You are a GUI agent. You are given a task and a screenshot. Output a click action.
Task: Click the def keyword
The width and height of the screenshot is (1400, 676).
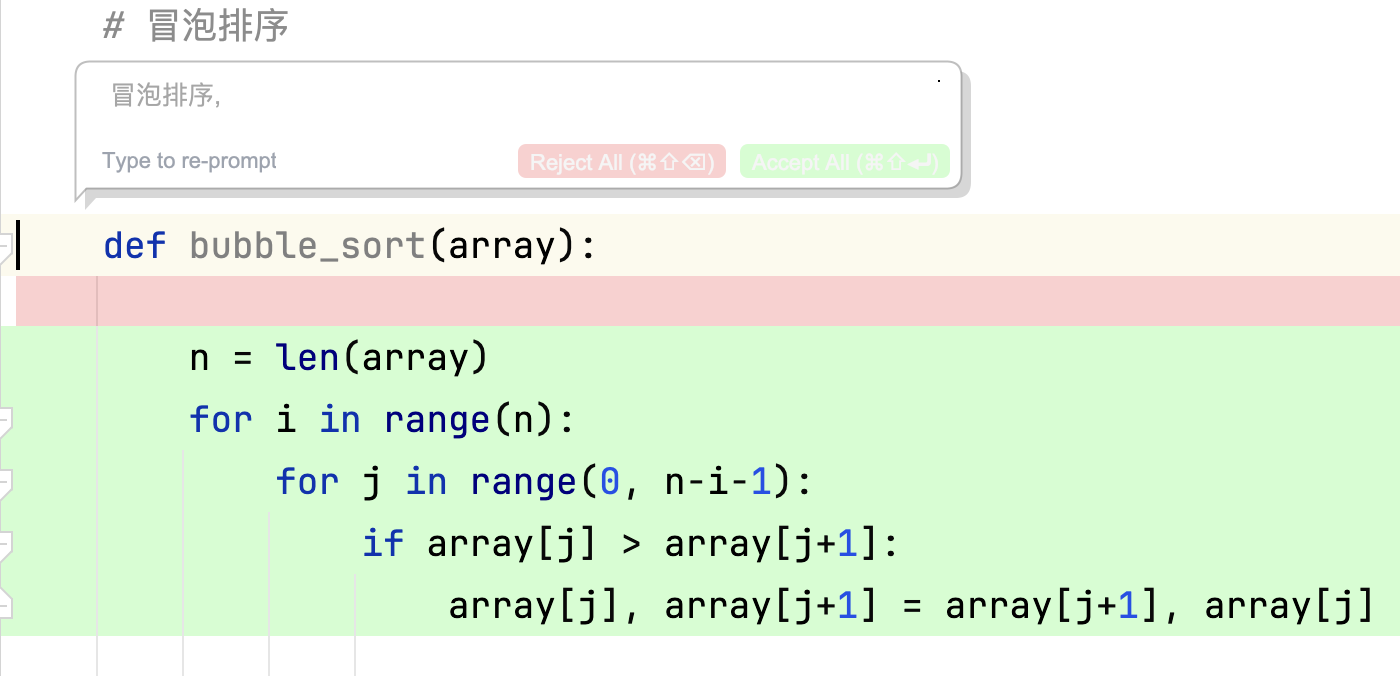(135, 245)
